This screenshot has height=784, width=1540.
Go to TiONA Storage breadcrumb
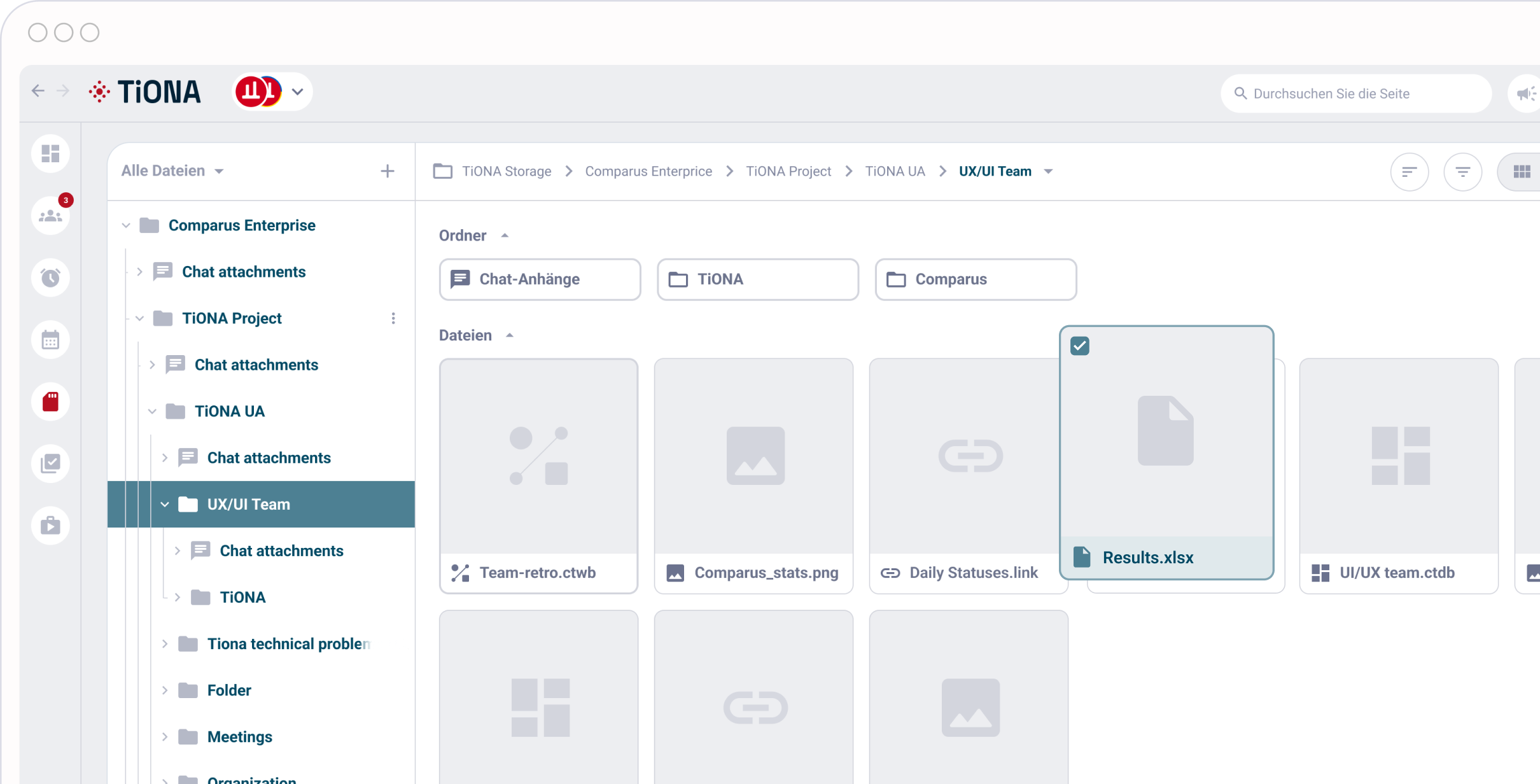coord(507,171)
